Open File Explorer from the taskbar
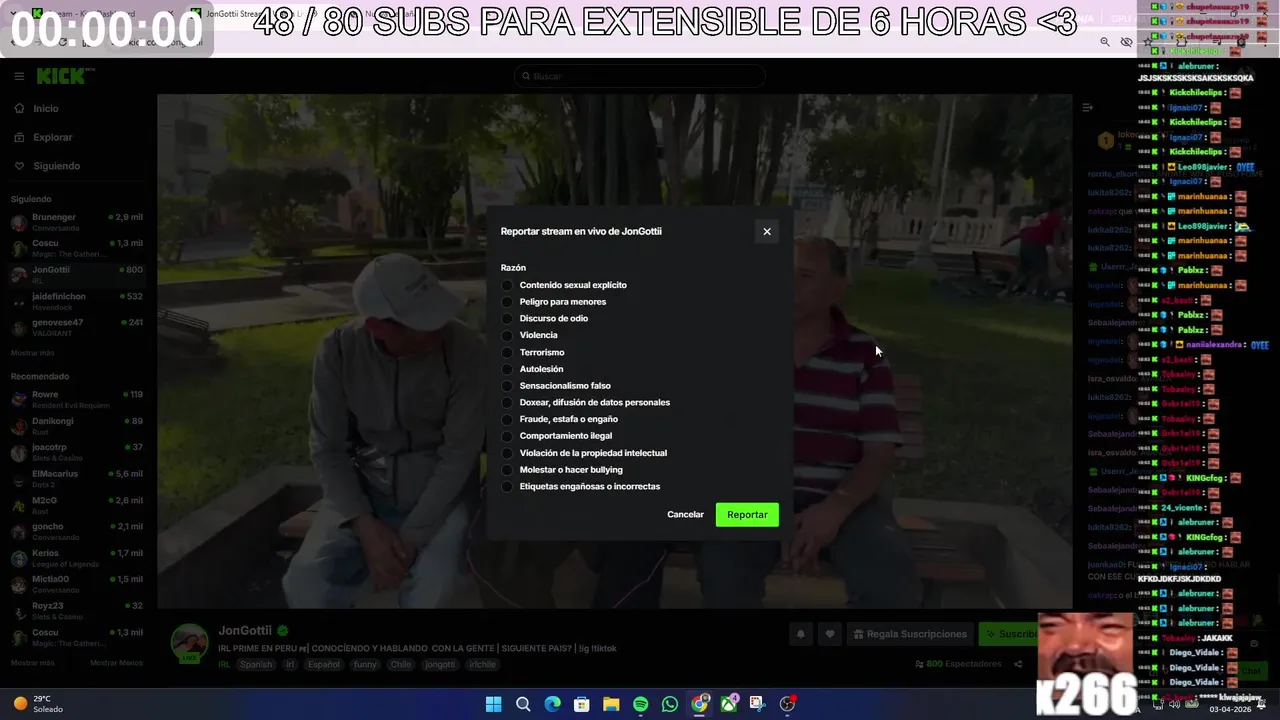This screenshot has height=720, width=1280. click(x=611, y=704)
